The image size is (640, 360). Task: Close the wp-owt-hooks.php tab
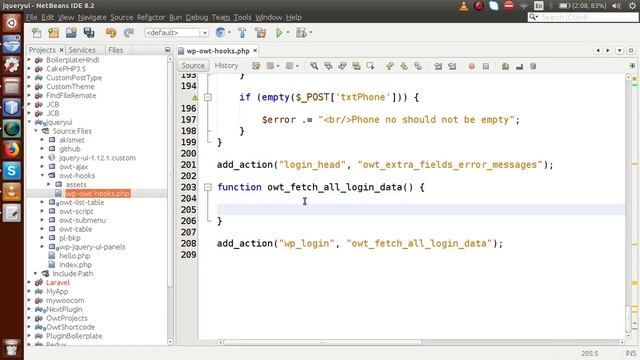[255, 51]
